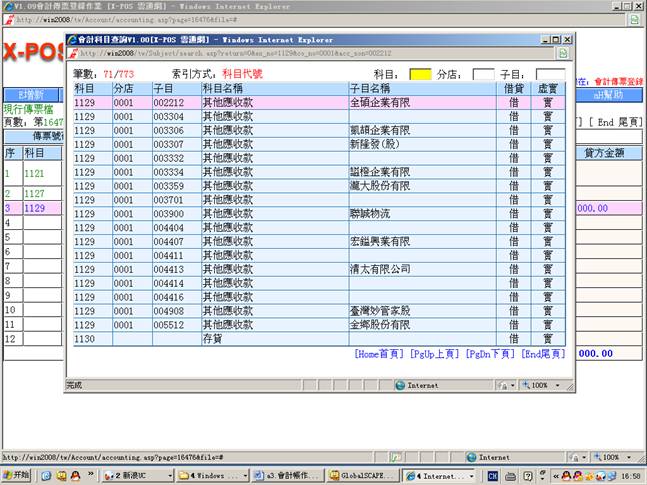Click the Start button on the taskbar
This screenshot has width=647, height=485.
pyautogui.click(x=17, y=476)
